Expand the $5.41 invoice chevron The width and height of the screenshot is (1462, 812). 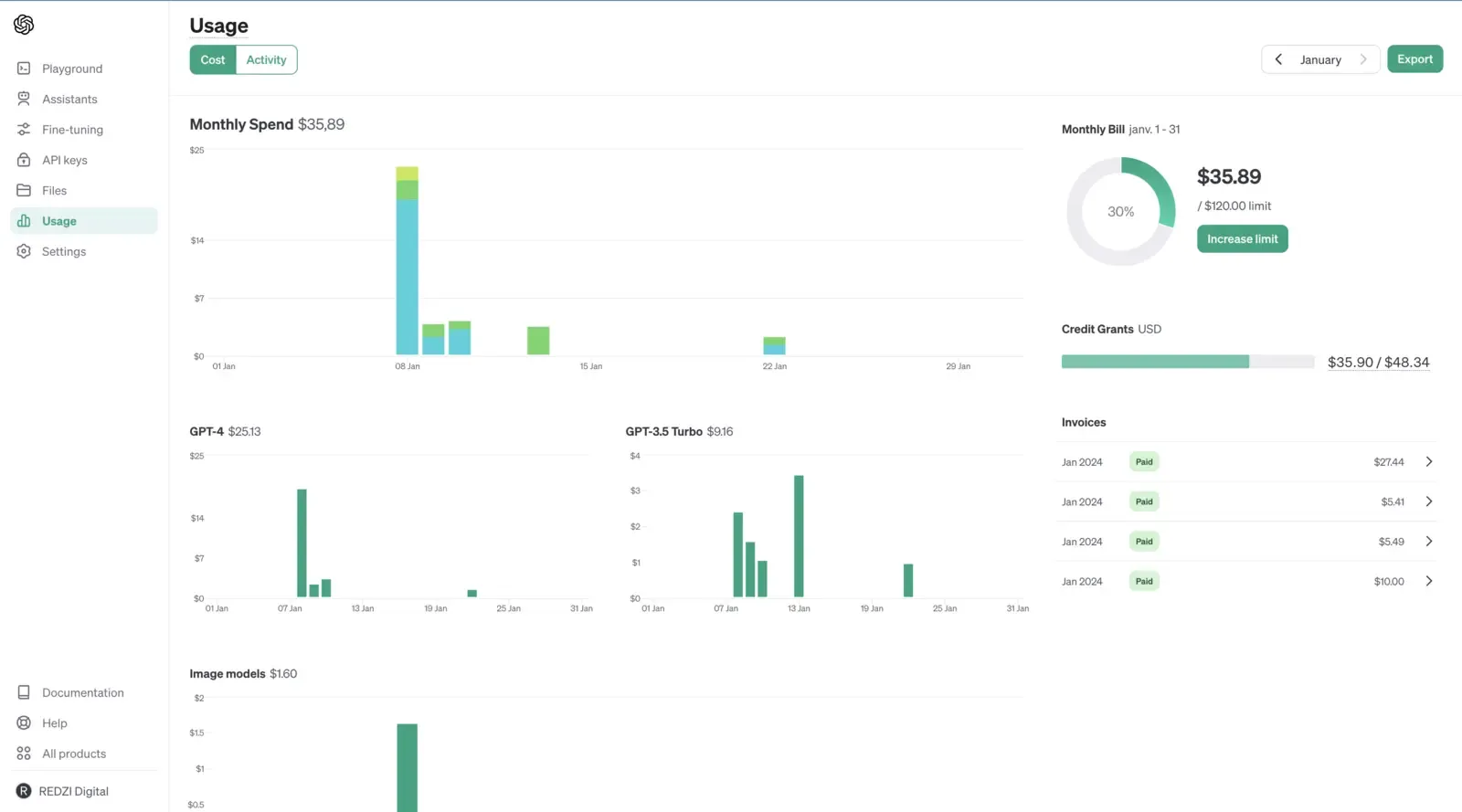point(1429,501)
